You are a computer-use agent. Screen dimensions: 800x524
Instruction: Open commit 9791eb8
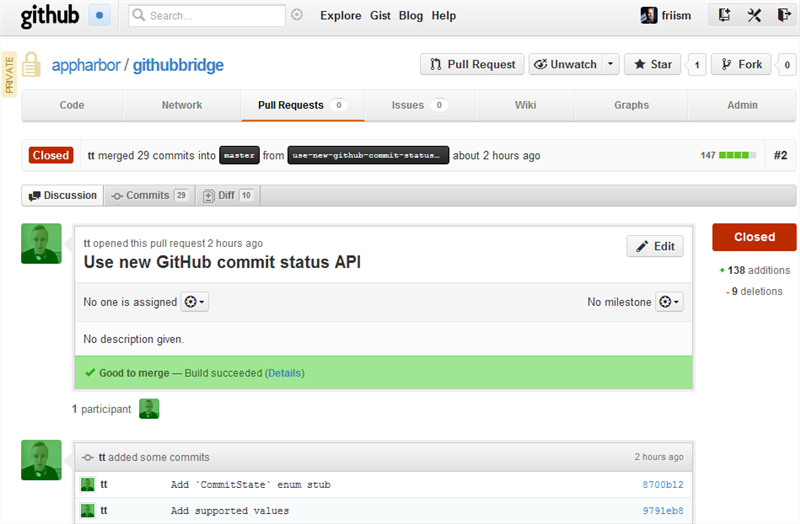(x=663, y=511)
